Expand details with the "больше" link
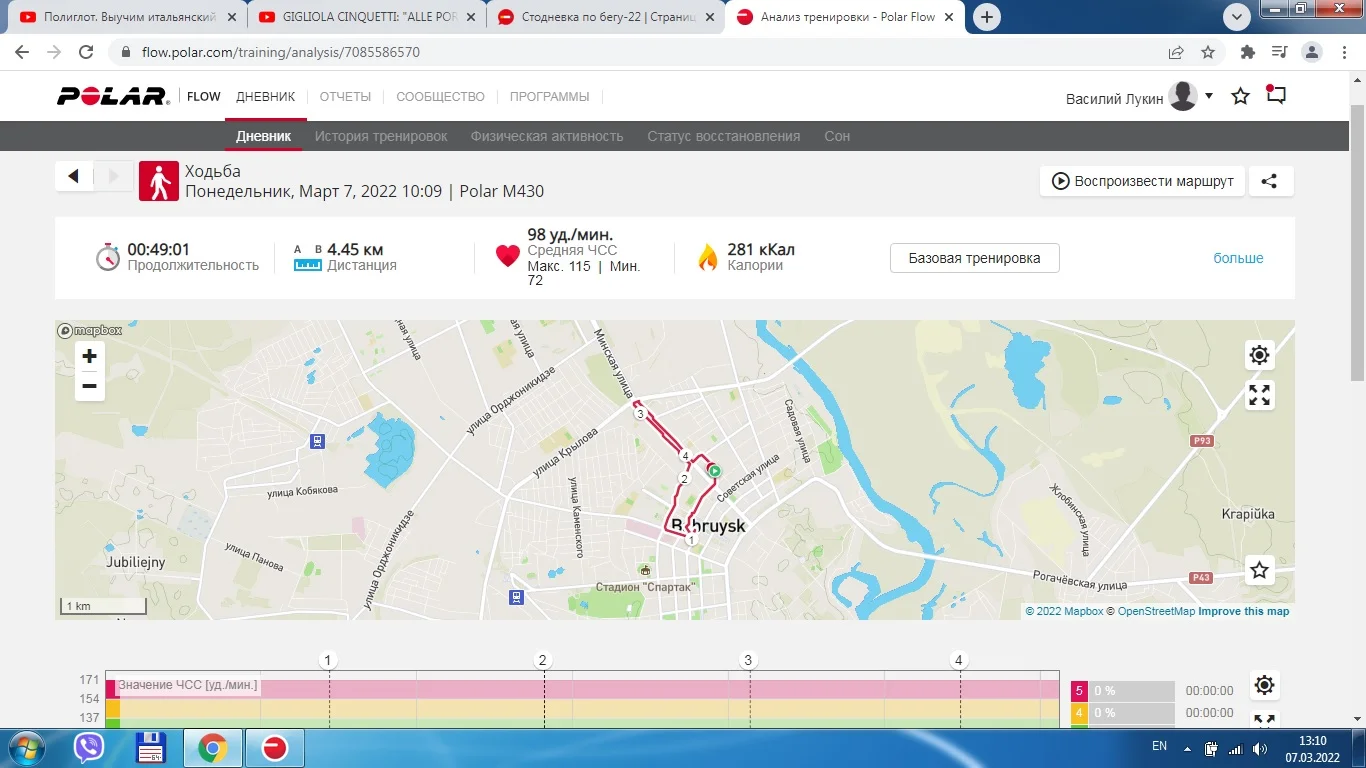The height and width of the screenshot is (768, 1366). [x=1238, y=258]
